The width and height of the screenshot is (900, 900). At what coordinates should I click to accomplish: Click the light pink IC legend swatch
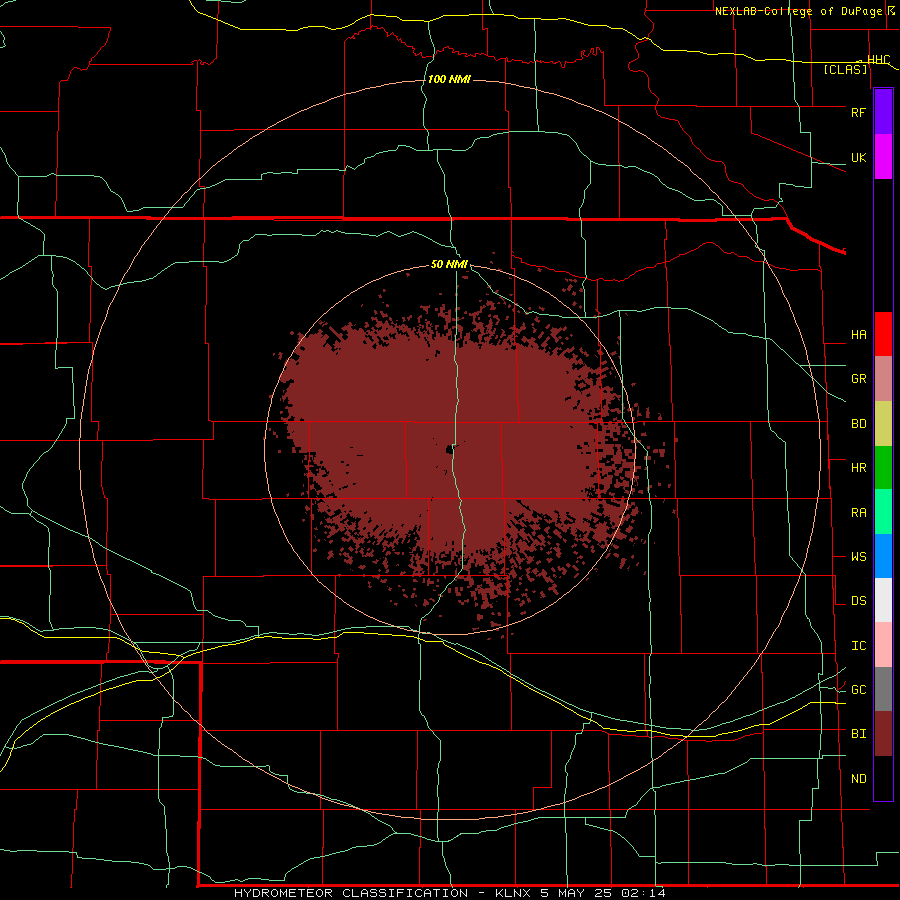click(883, 645)
